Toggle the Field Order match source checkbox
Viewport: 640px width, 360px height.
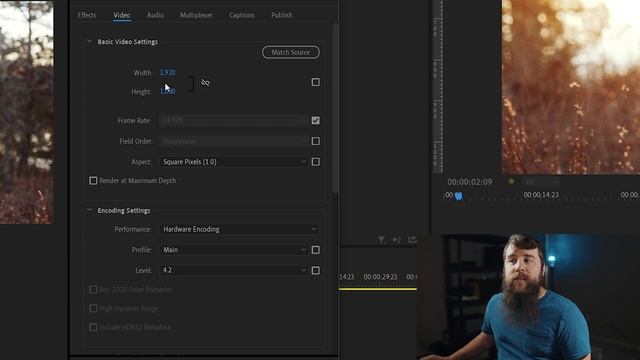[x=316, y=141]
